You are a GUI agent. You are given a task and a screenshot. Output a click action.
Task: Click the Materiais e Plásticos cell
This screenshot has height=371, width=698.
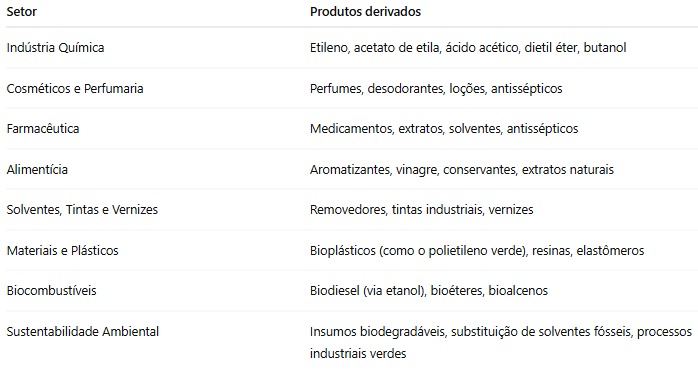pyautogui.click(x=62, y=251)
